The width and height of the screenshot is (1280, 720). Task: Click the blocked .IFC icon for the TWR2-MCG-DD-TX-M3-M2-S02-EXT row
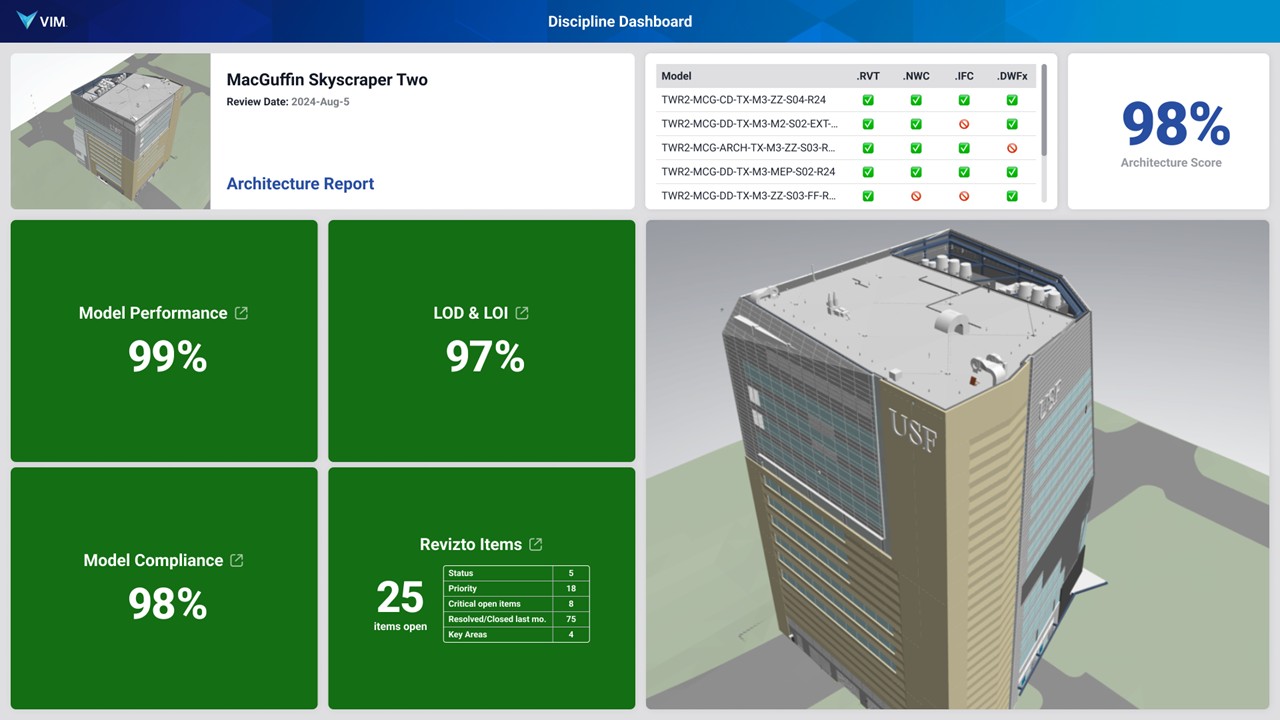964,124
